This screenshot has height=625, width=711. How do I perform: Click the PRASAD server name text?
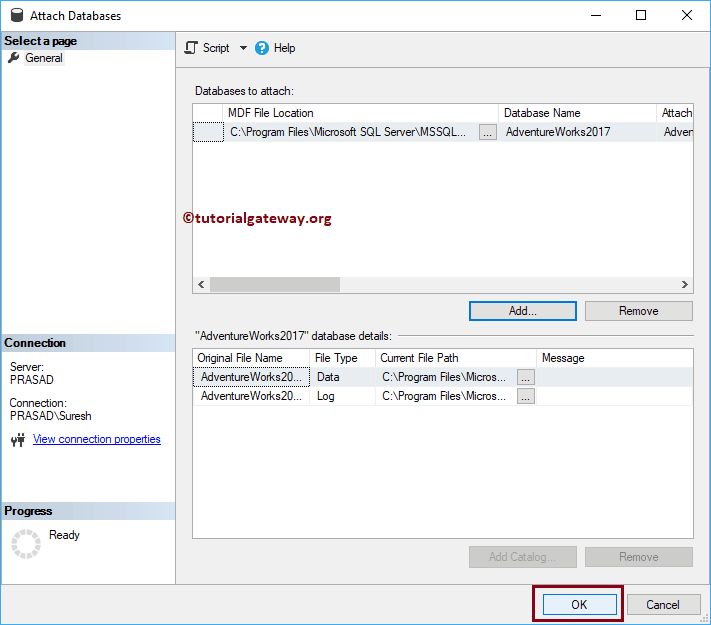(x=32, y=380)
